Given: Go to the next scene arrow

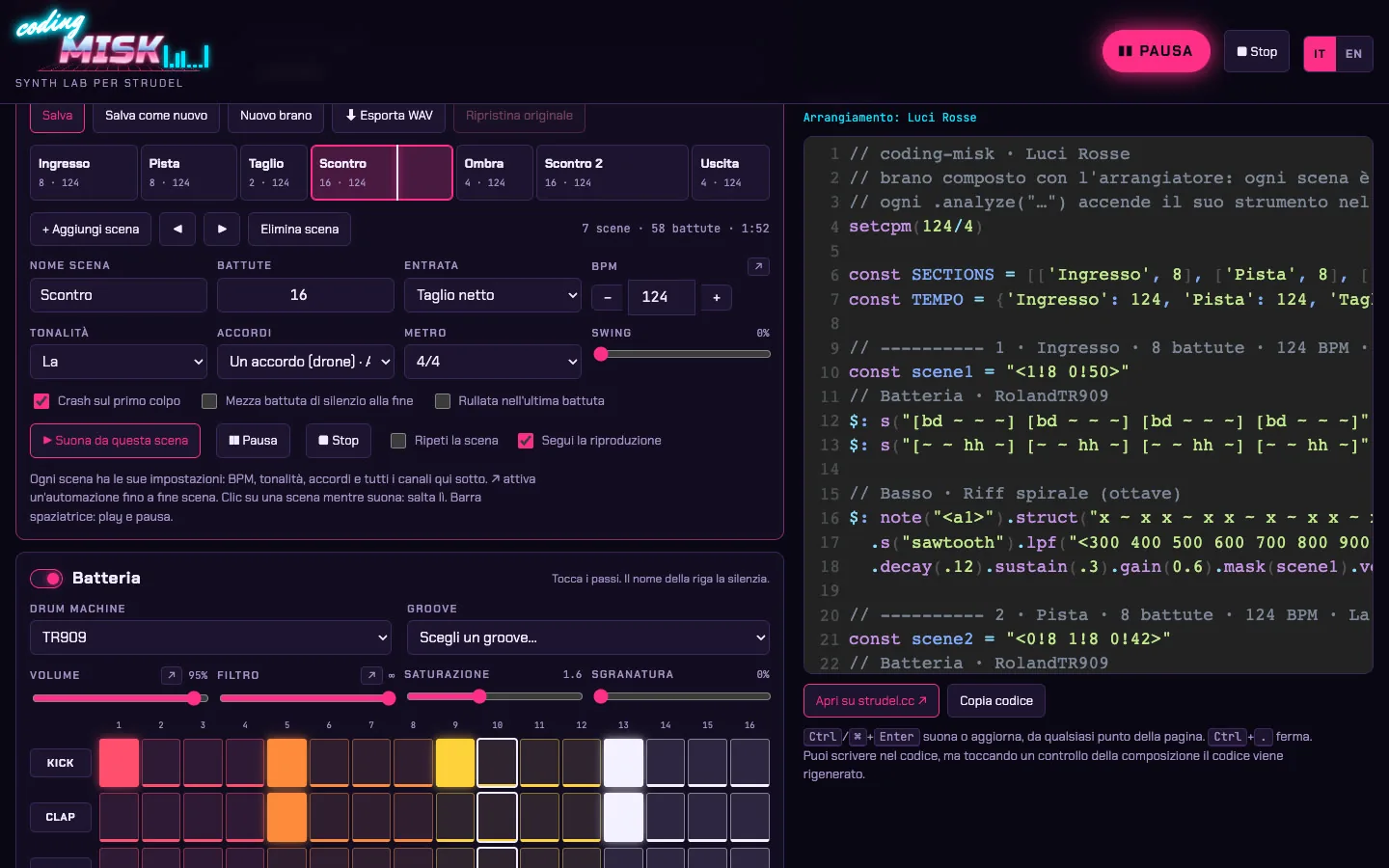Looking at the screenshot, I should tap(222, 230).
